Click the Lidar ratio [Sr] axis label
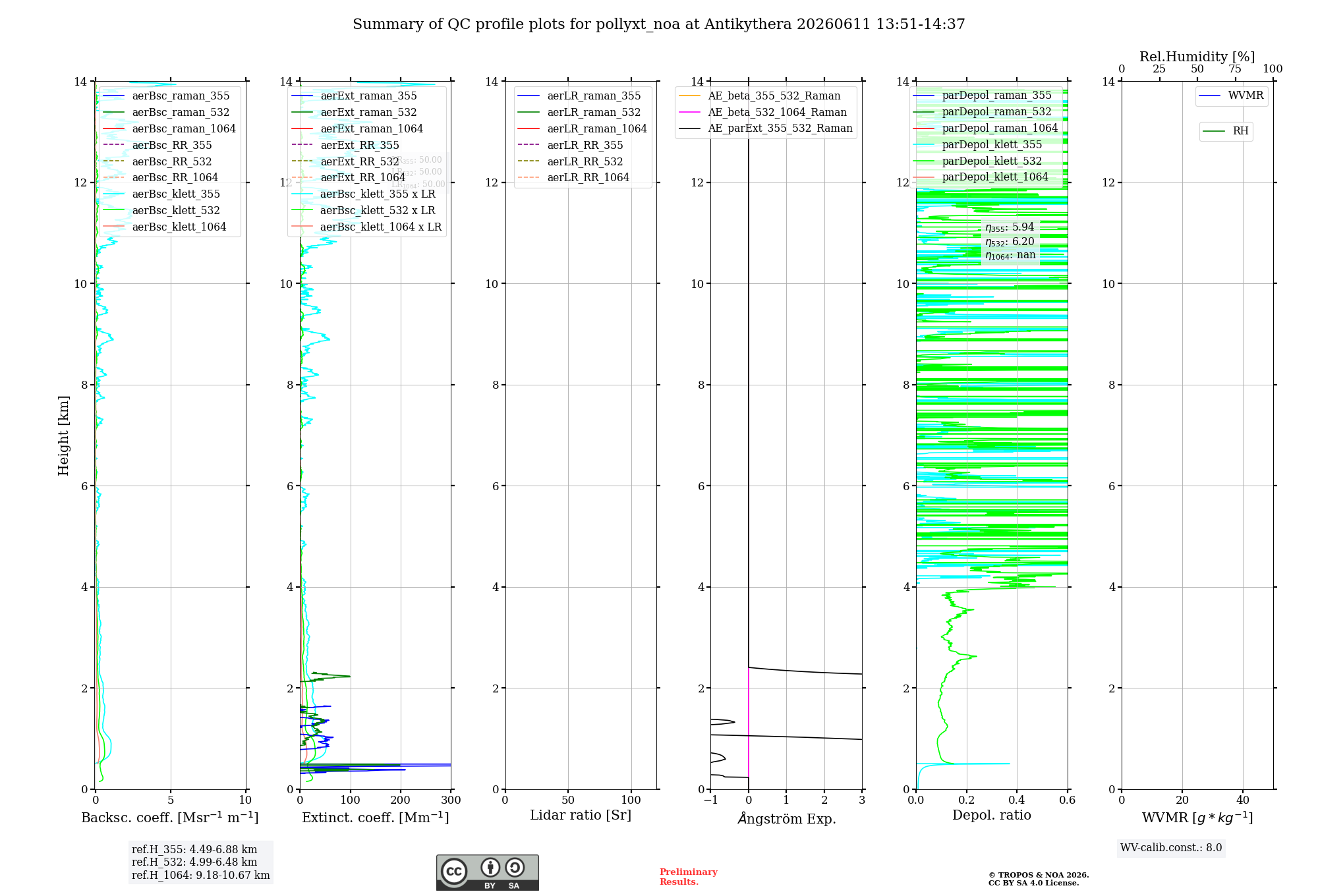 pyautogui.click(x=581, y=816)
